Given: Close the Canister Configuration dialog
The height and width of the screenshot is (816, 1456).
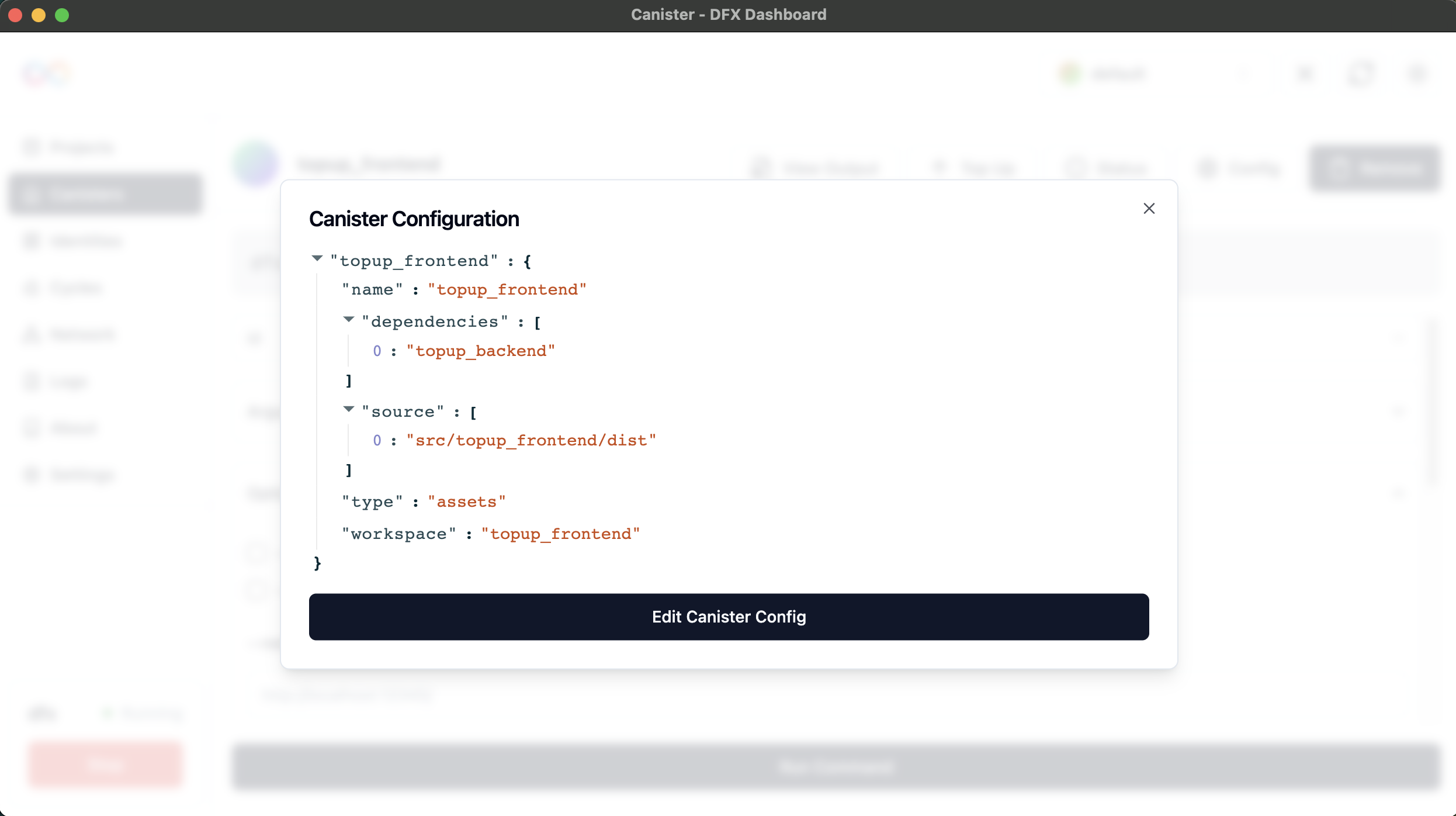Looking at the screenshot, I should [x=1149, y=209].
